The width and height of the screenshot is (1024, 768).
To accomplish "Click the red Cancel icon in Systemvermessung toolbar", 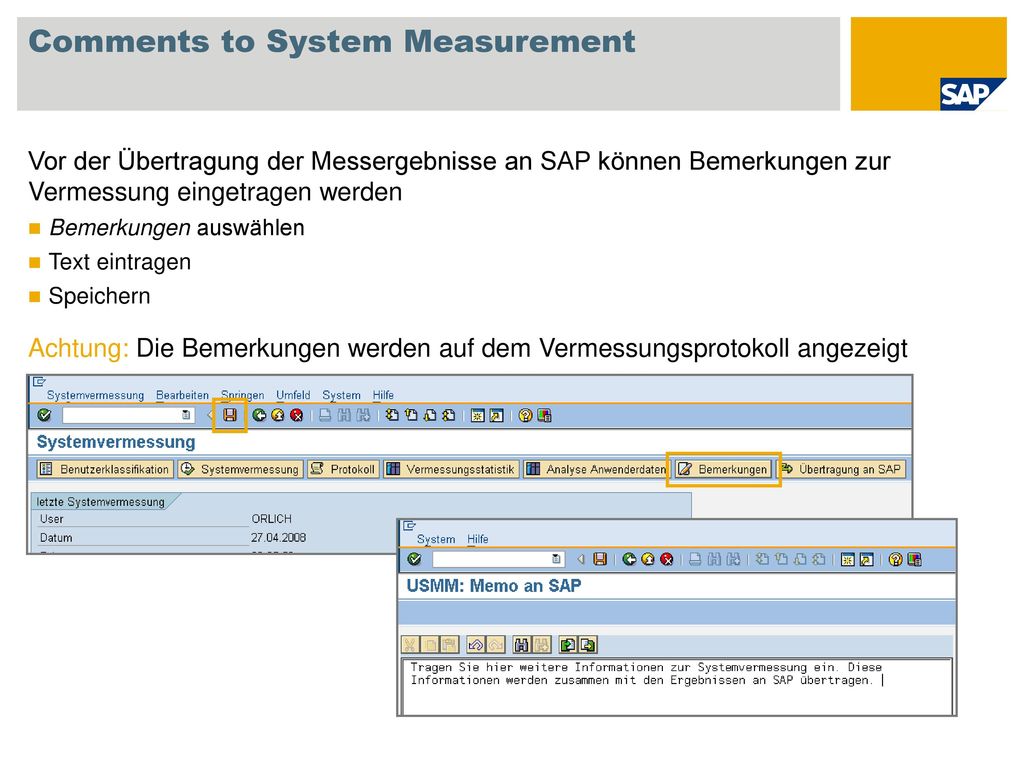I will [x=296, y=415].
